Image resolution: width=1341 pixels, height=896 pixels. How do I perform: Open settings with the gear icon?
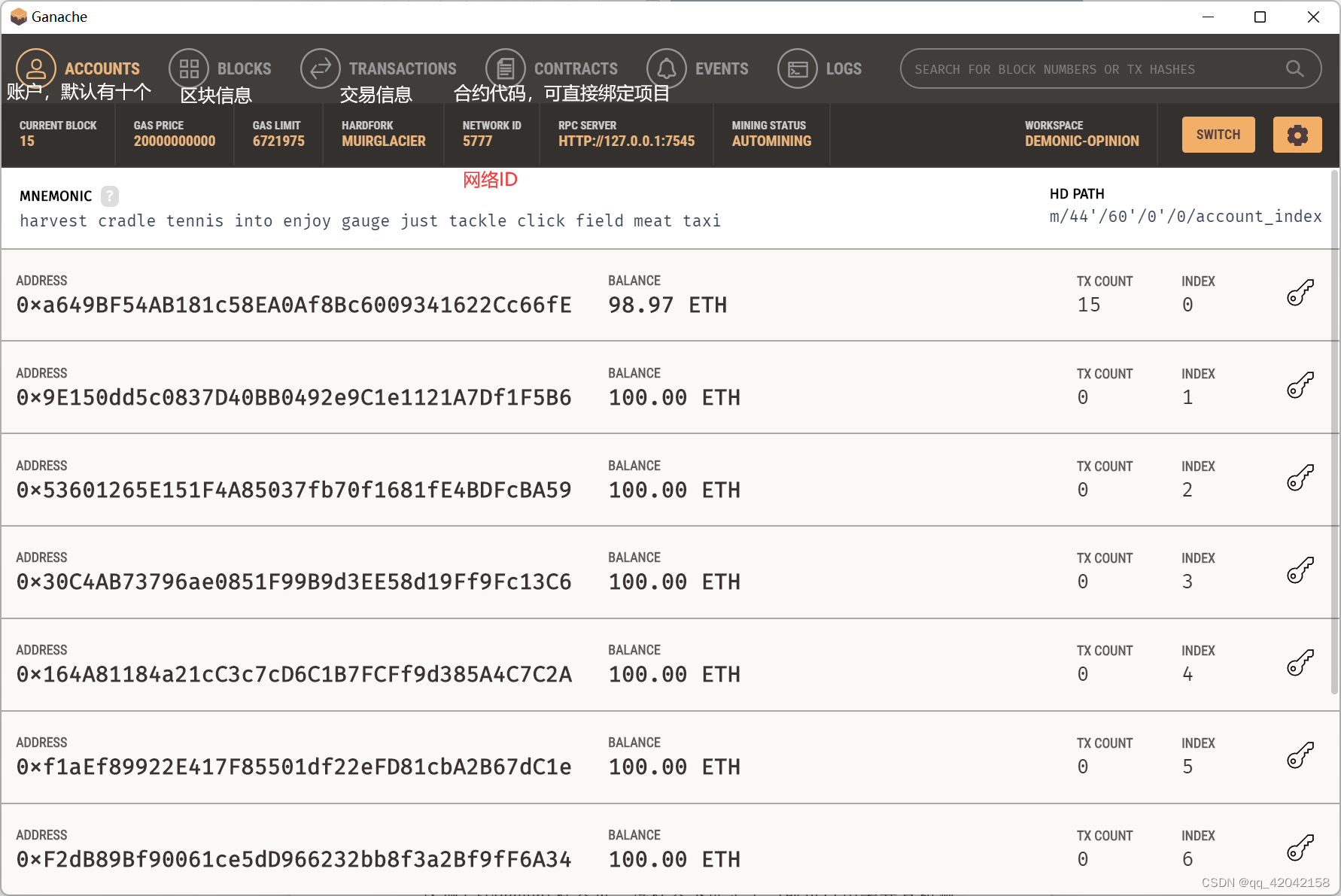point(1297,135)
